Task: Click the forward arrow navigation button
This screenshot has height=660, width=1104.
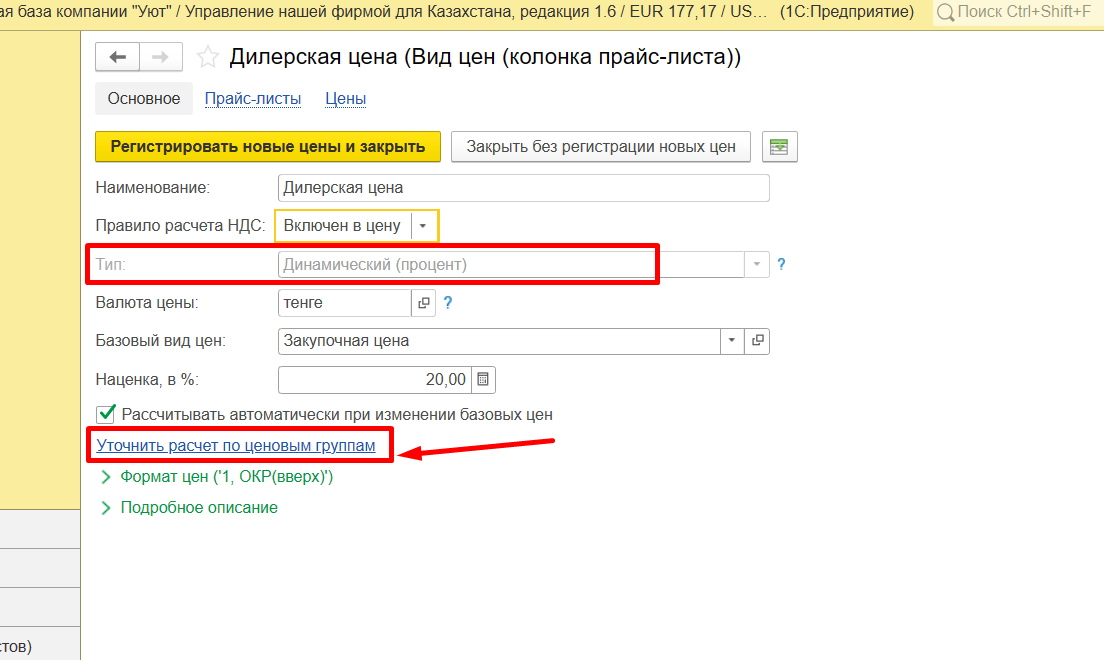Action: coord(160,57)
